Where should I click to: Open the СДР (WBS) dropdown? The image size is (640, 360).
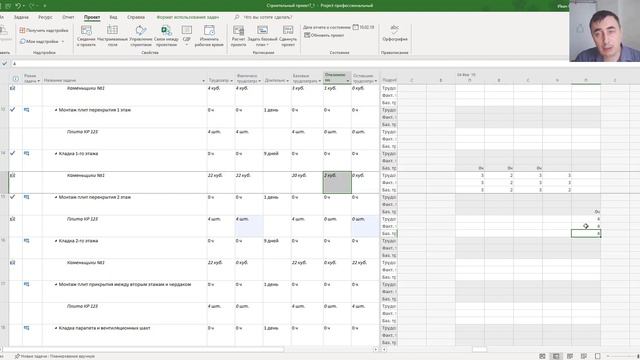pyautogui.click(x=187, y=36)
